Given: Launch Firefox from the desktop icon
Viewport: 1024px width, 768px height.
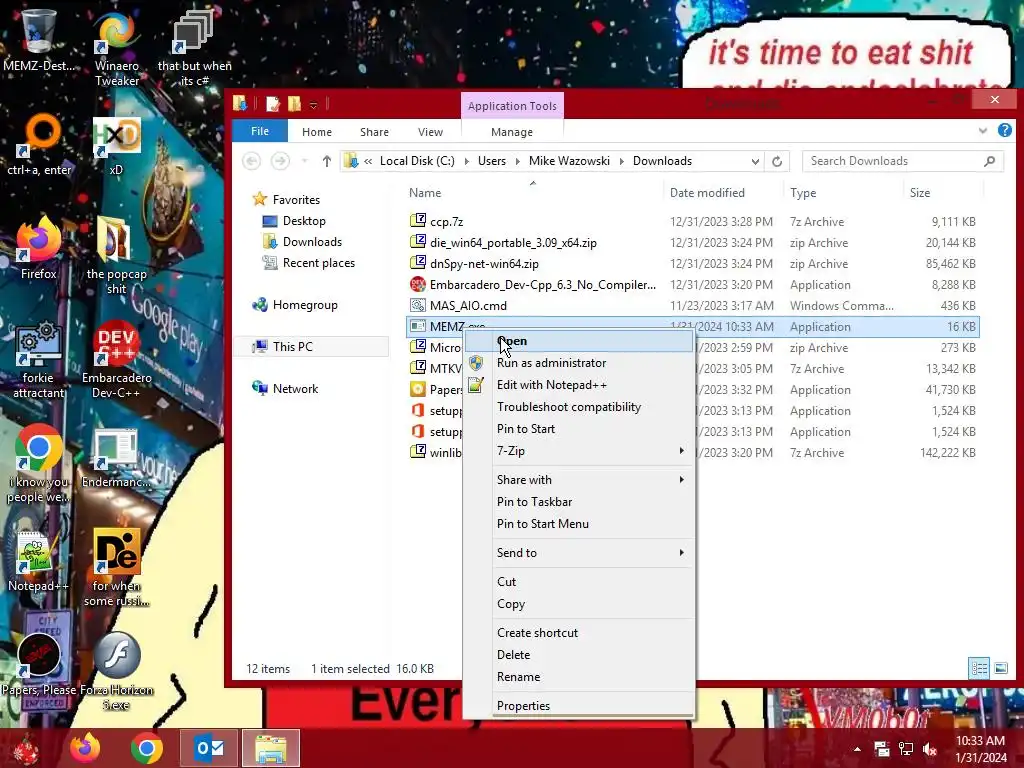Looking at the screenshot, I should coord(39,248).
